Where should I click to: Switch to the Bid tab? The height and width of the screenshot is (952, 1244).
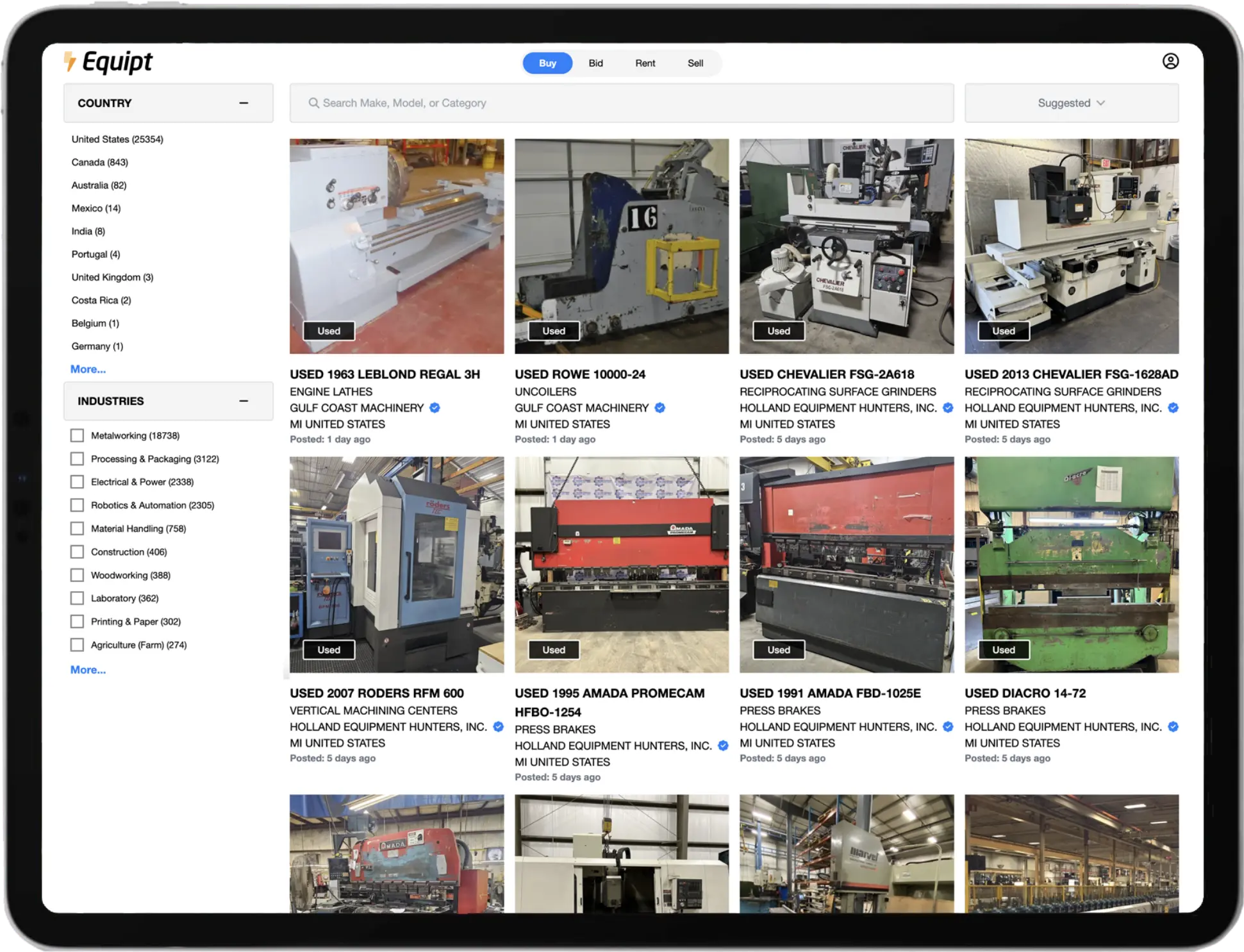[x=595, y=63]
